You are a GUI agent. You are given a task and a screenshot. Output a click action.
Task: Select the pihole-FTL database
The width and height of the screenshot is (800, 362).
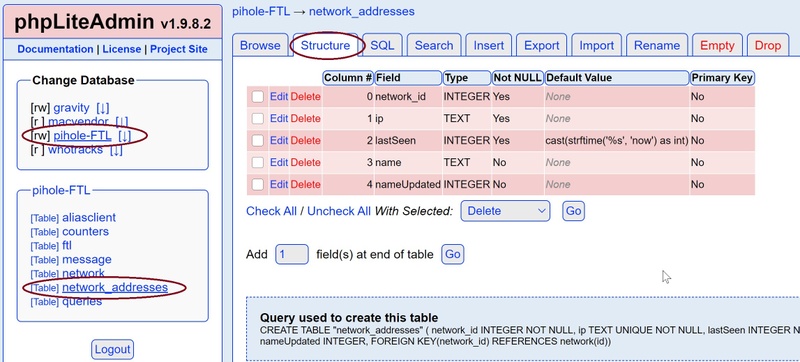pos(82,136)
